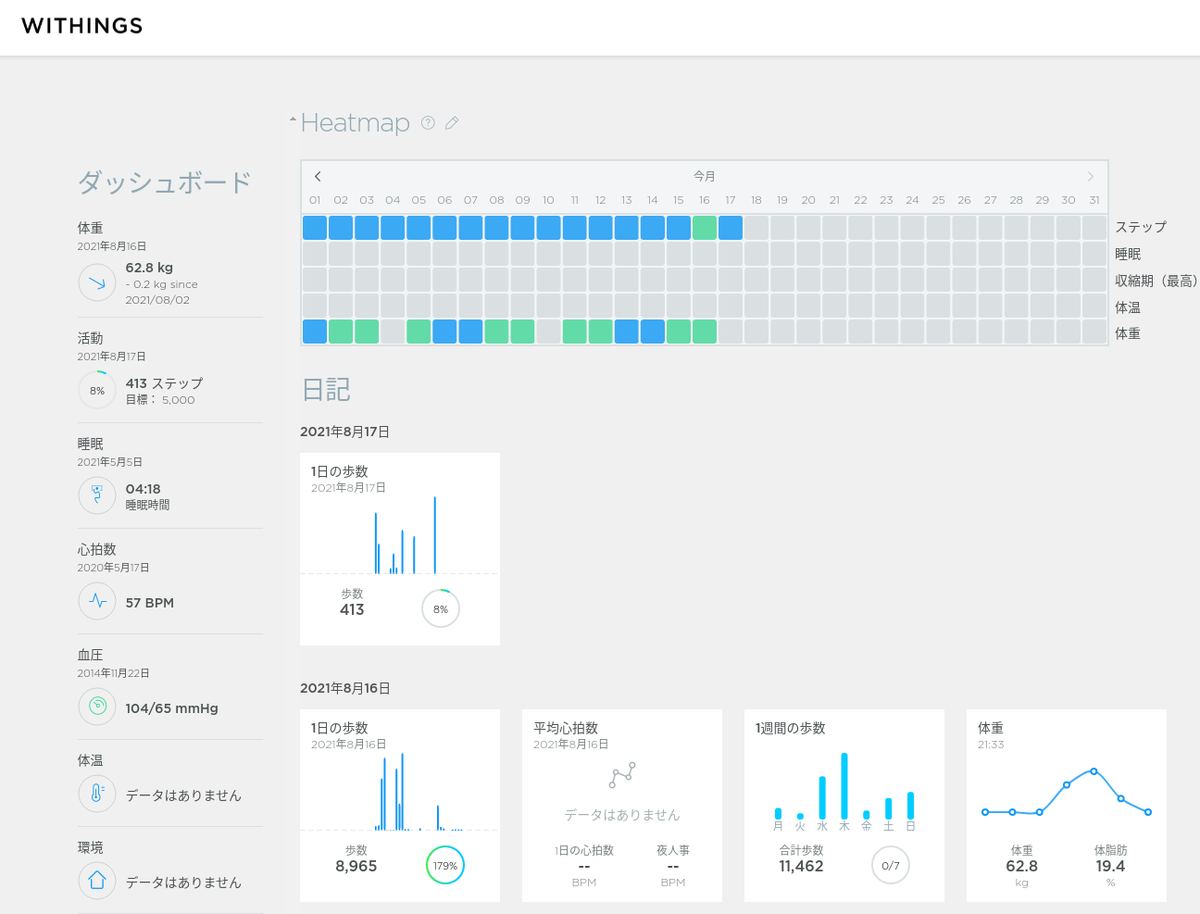
Task: Click the 2021年8月17日 diary date header
Action: pos(345,432)
